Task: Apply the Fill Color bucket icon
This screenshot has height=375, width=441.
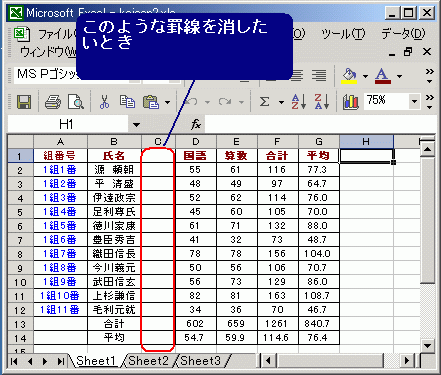Action: pyautogui.click(x=349, y=76)
